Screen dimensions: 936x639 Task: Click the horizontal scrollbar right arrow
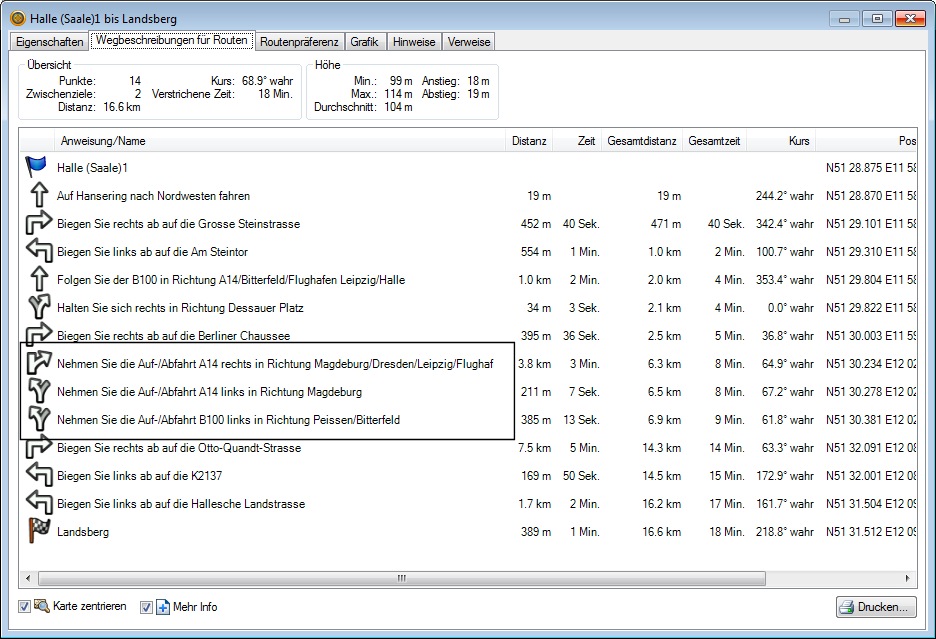click(907, 578)
